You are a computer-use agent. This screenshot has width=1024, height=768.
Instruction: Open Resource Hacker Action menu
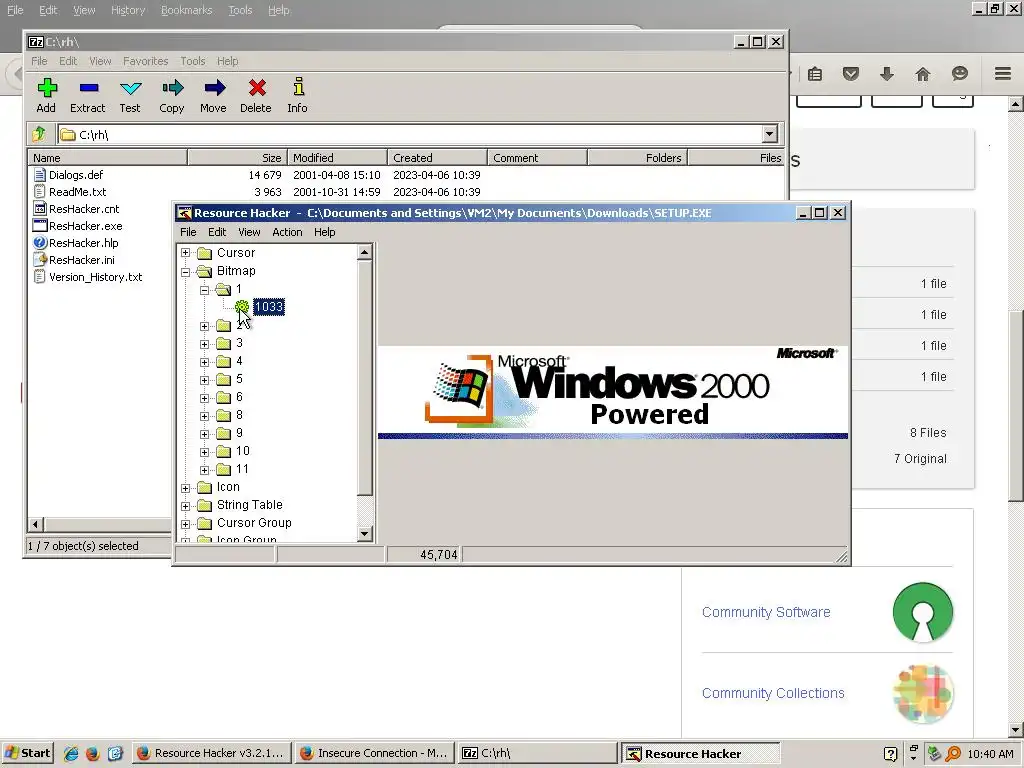point(287,232)
